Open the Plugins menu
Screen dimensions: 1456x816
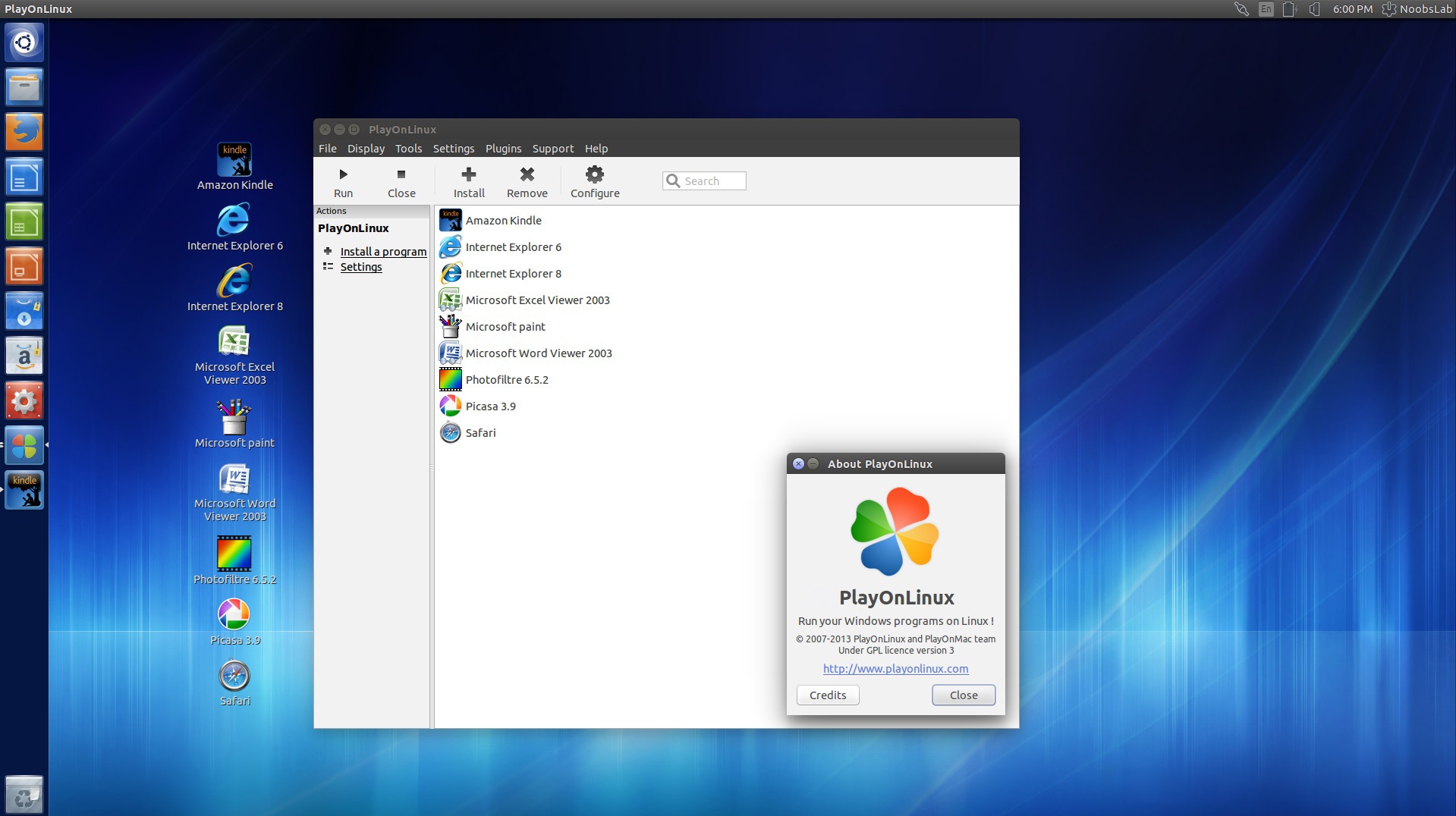point(503,149)
